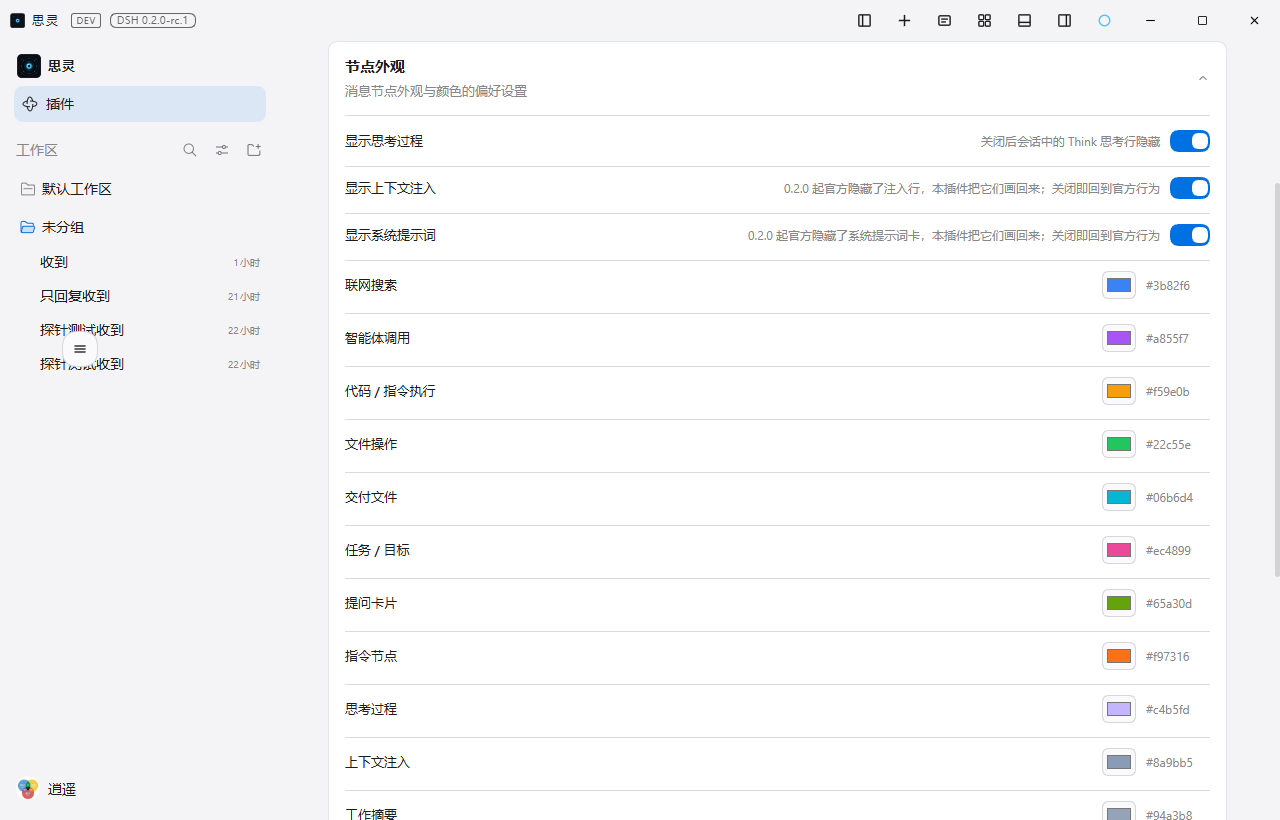Toggle the right panel layout icon
Image resolution: width=1280 pixels, height=820 pixels.
coord(1065,20)
